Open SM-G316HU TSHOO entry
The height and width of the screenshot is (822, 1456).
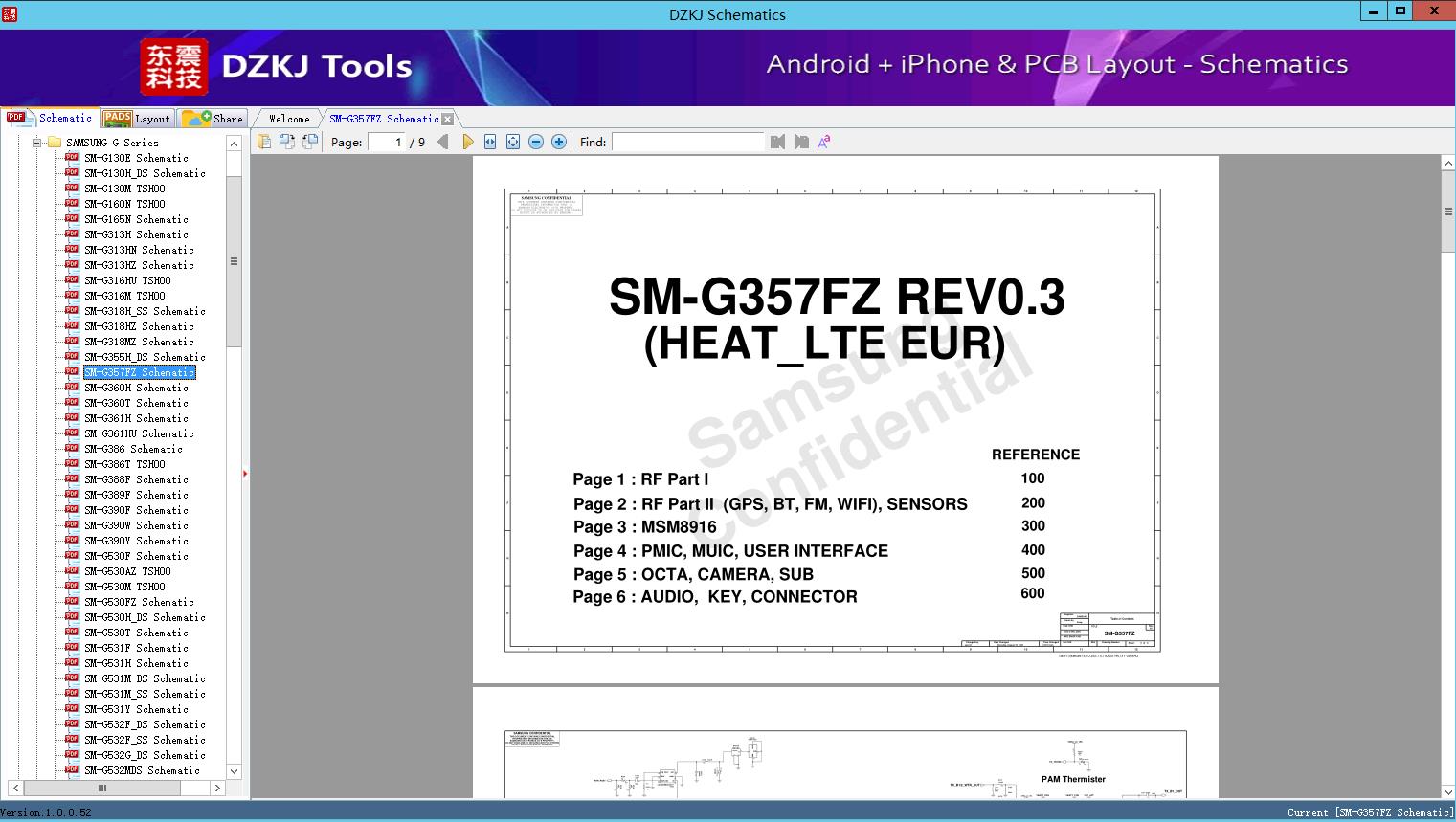[x=127, y=280]
